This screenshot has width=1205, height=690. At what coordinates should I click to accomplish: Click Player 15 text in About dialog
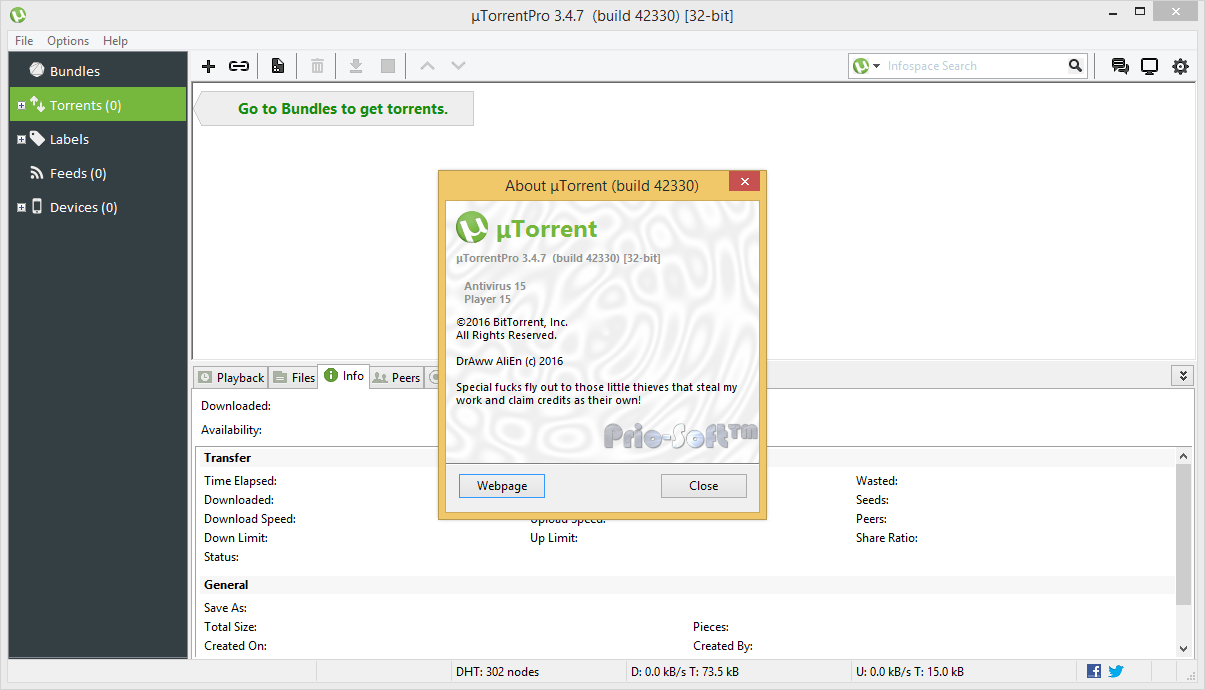tap(487, 299)
